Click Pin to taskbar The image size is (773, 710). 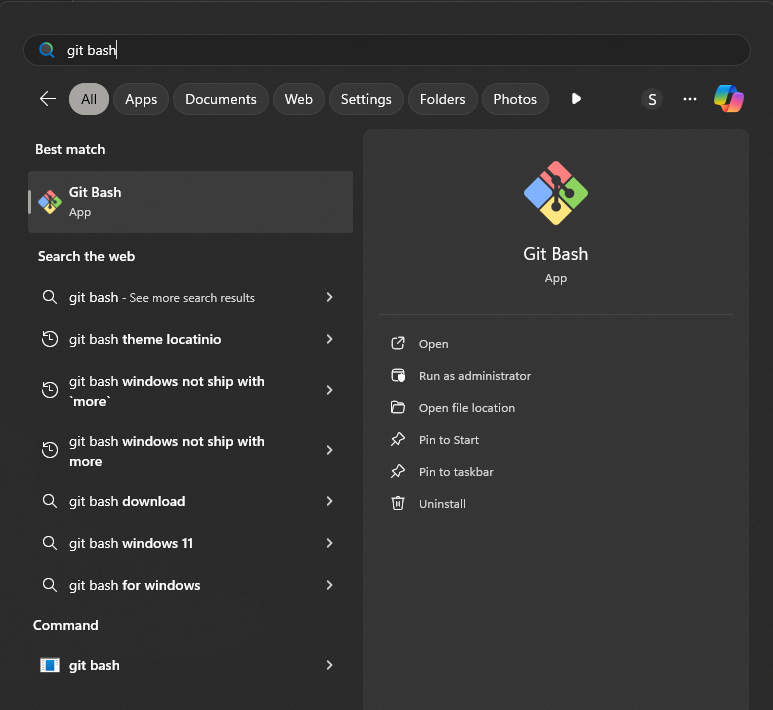[x=455, y=472]
